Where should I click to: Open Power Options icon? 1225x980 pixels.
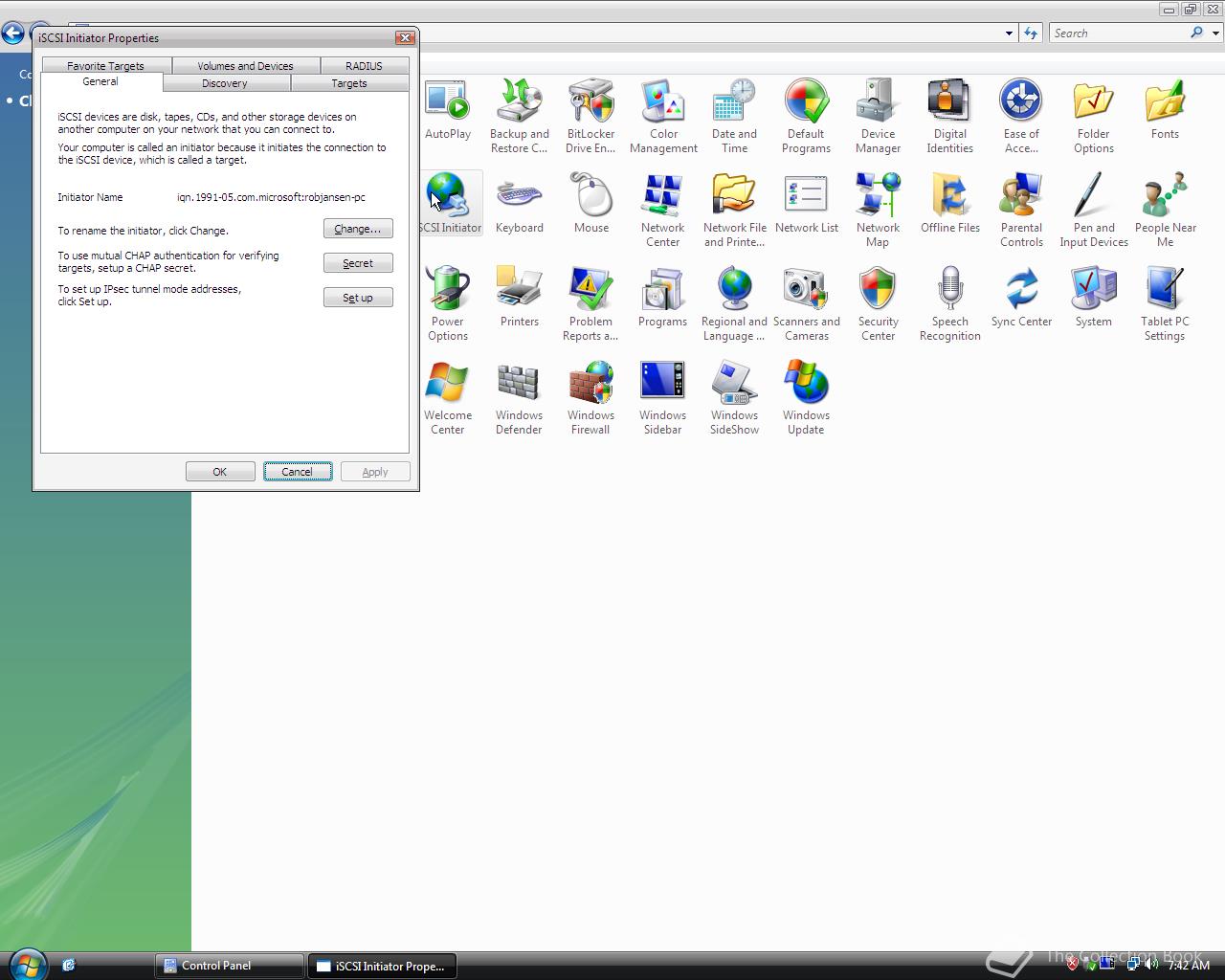pos(448,304)
